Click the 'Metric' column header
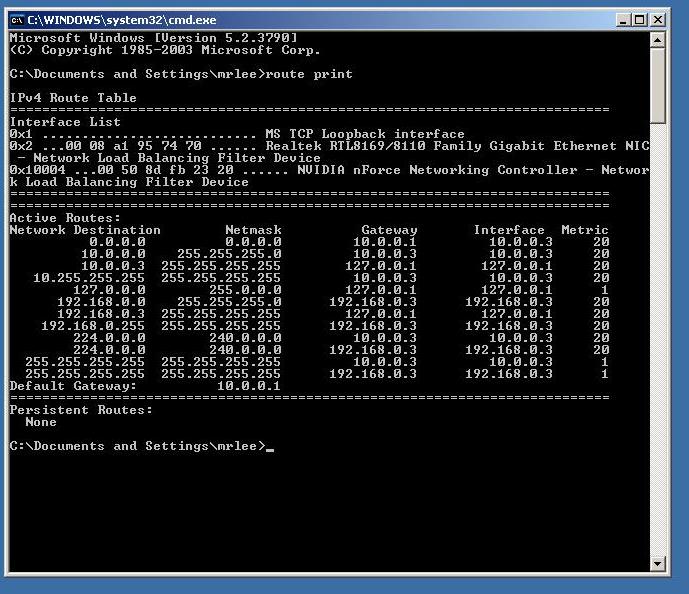 pos(585,230)
